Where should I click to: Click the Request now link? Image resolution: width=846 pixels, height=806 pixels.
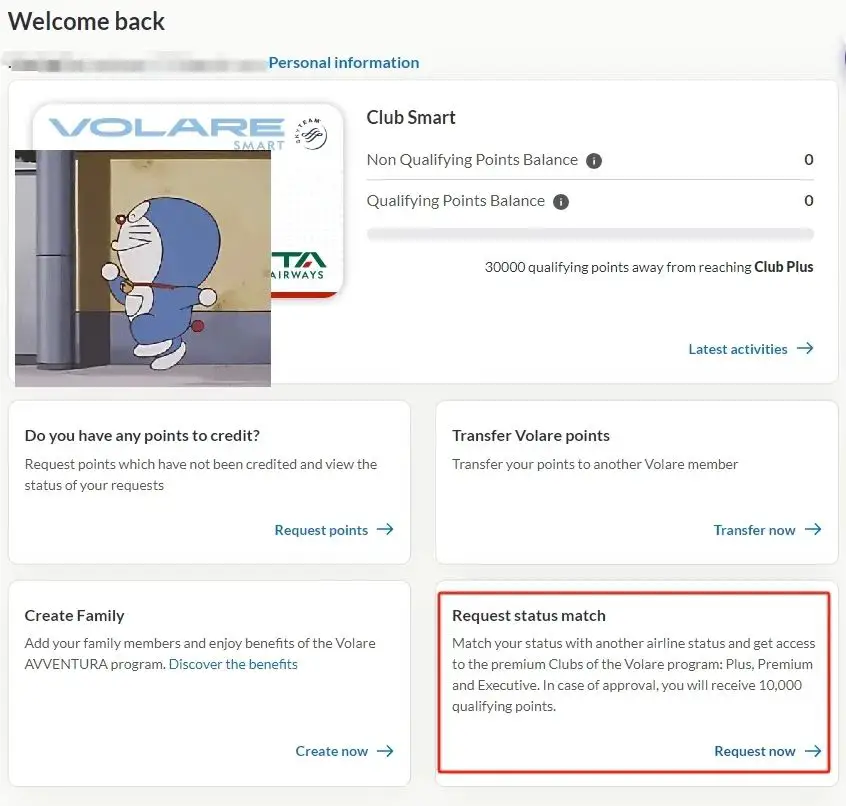pos(755,751)
